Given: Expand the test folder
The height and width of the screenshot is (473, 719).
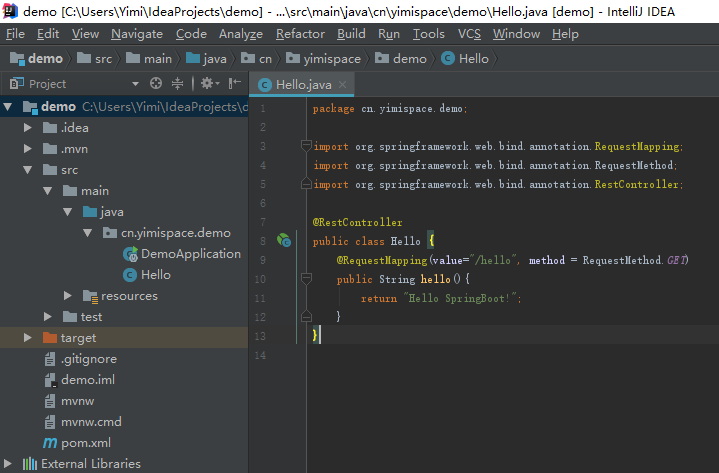Looking at the screenshot, I should click(48, 317).
